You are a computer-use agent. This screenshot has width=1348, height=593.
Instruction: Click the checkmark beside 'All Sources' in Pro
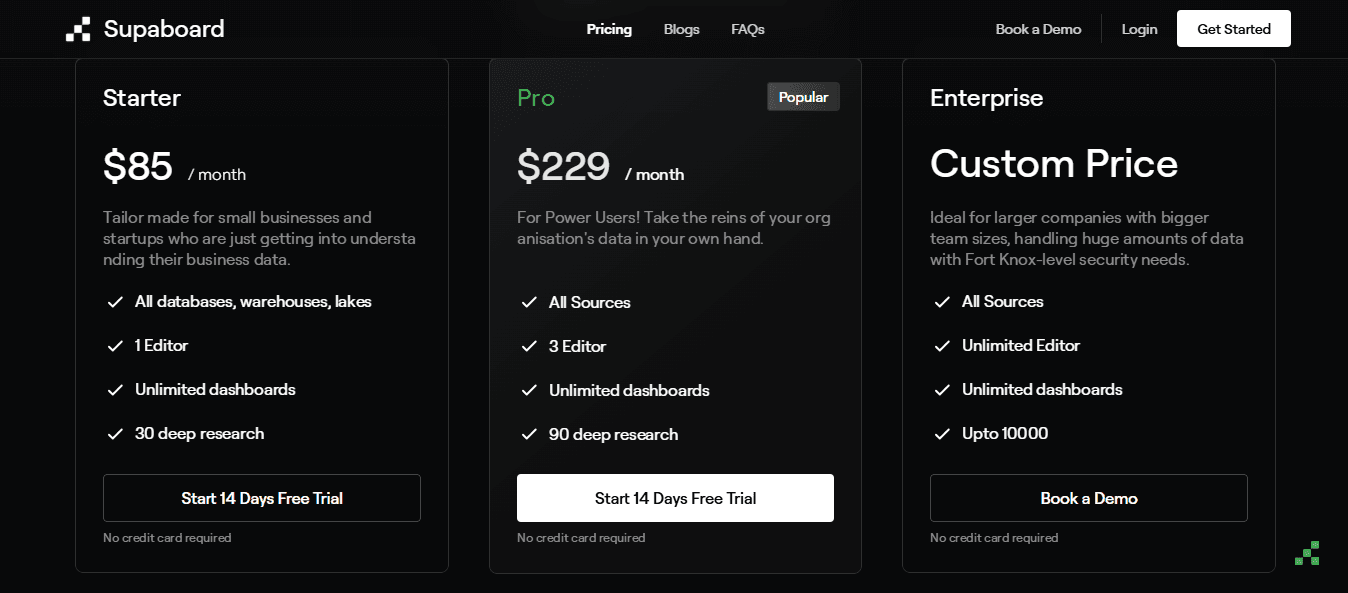tap(529, 302)
